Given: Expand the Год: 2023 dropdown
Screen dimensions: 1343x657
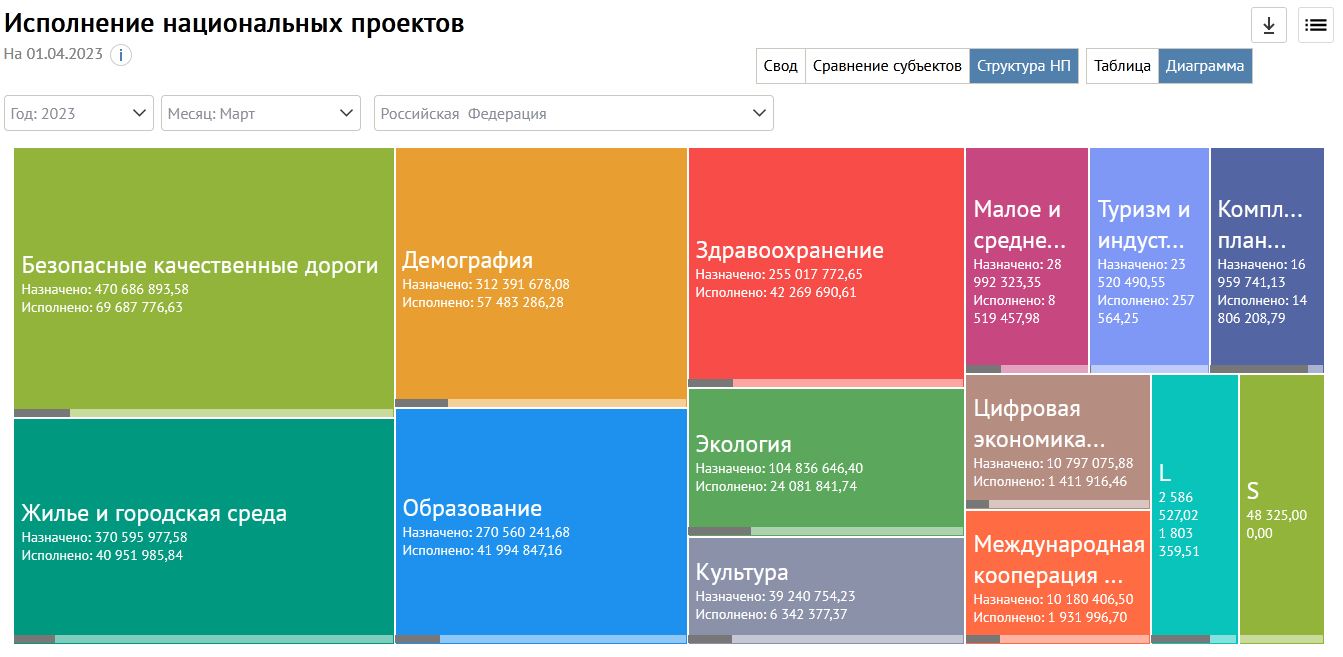Looking at the screenshot, I should coord(79,113).
